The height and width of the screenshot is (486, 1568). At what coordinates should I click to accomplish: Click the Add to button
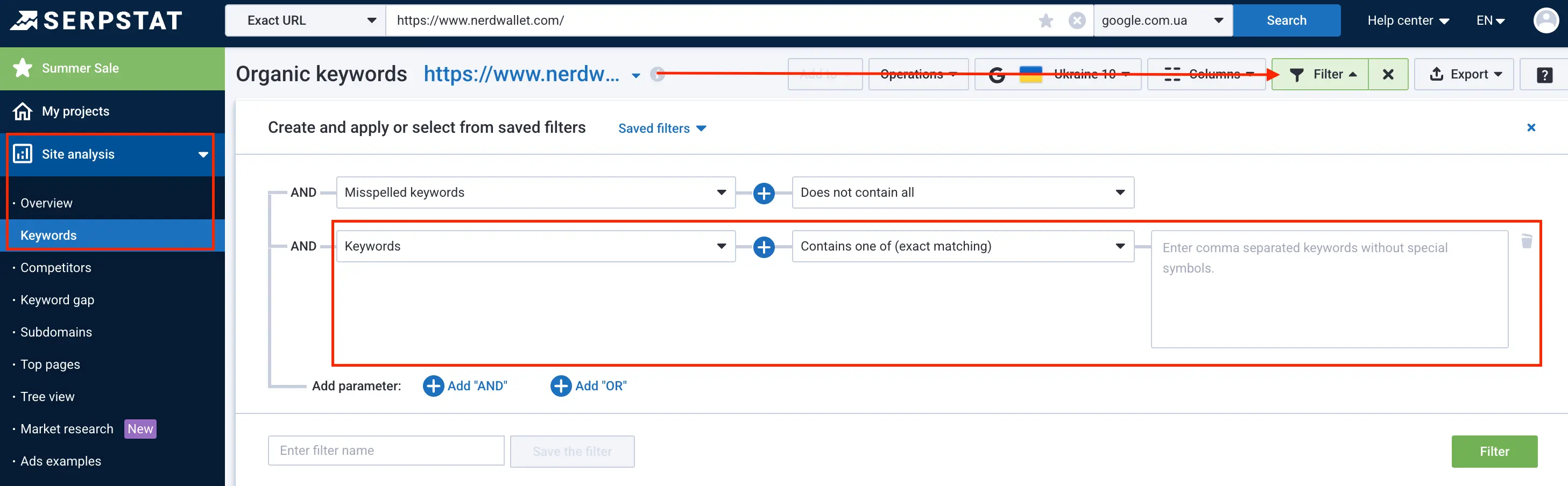(825, 74)
